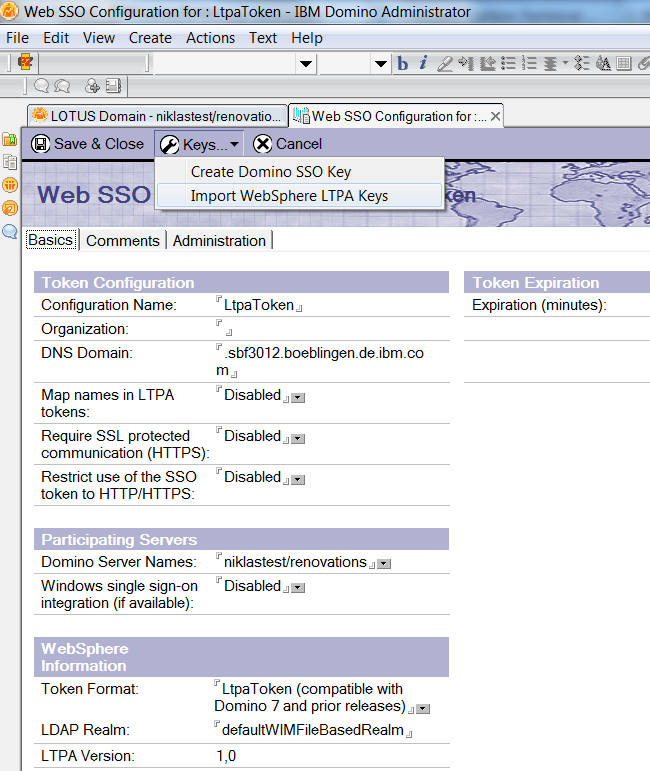Click the address book icon in second toolbar
Screen dimensions: 650x771
tap(114, 86)
